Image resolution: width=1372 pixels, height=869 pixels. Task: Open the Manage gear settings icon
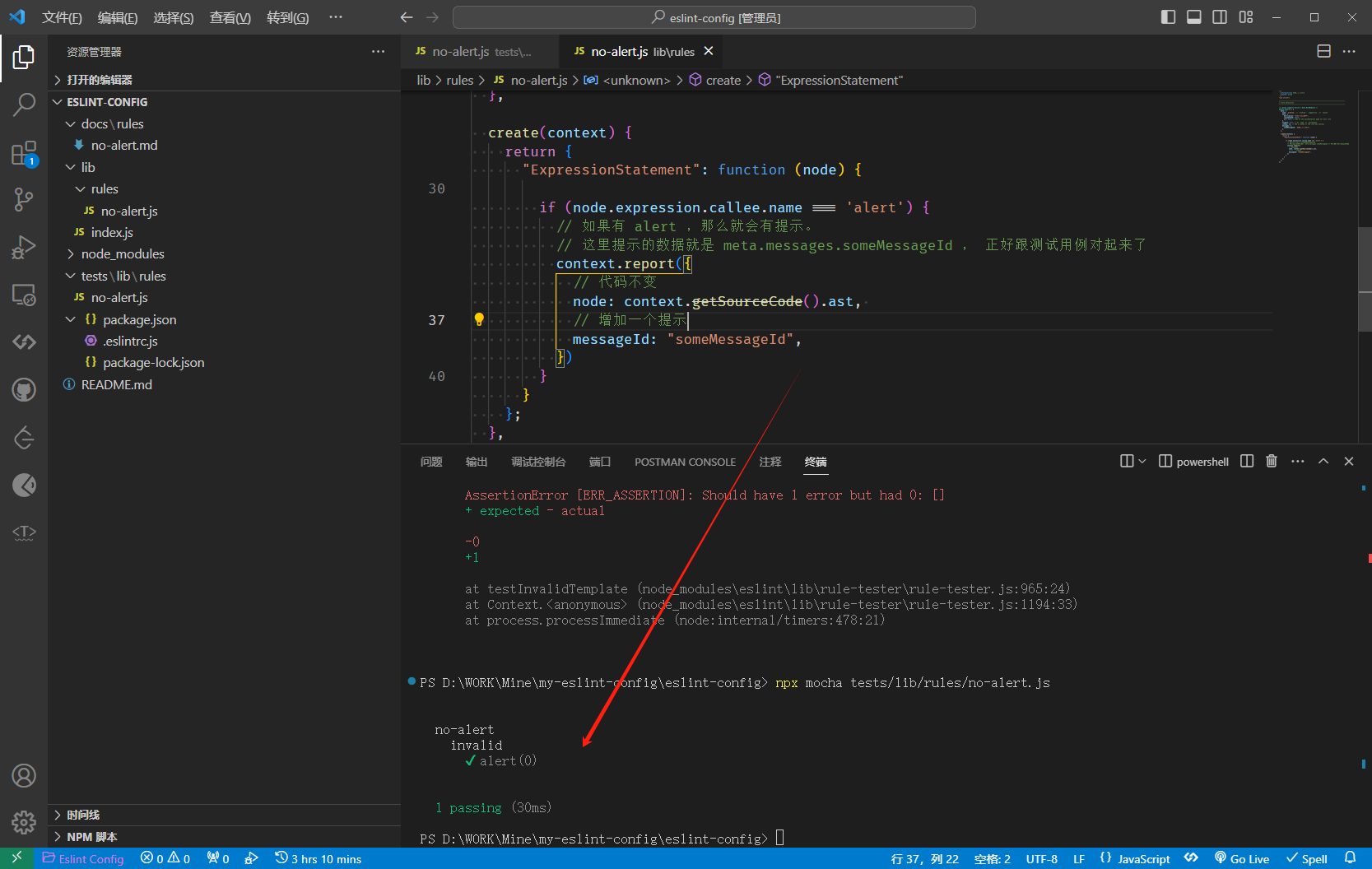pyautogui.click(x=24, y=822)
